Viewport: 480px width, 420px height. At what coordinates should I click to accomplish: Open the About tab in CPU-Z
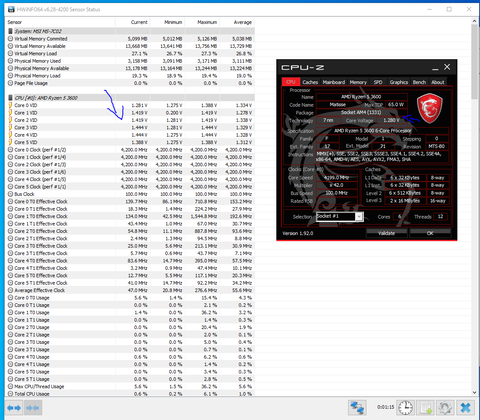(x=438, y=82)
